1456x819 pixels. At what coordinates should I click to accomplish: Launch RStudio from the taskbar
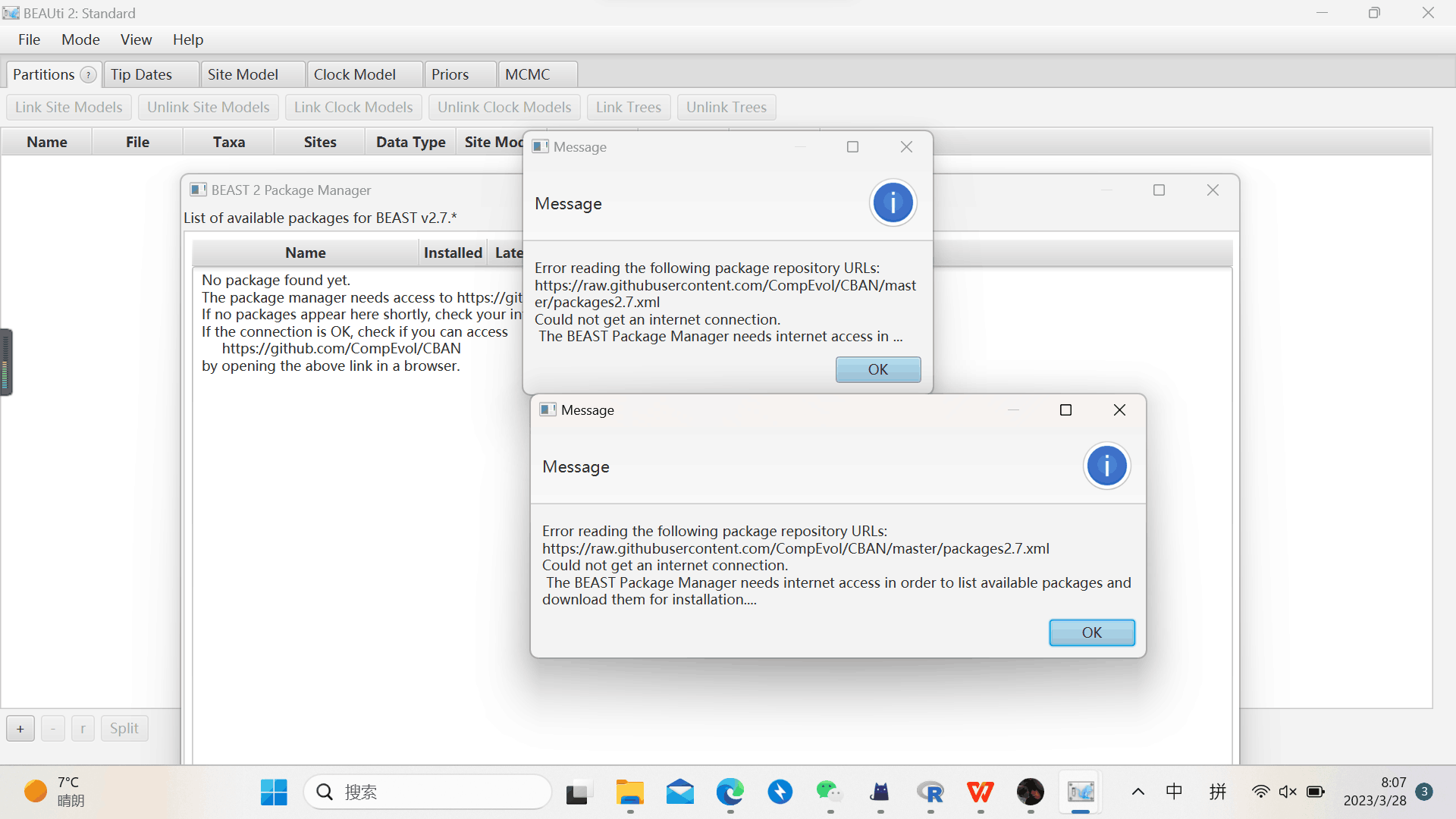[930, 792]
